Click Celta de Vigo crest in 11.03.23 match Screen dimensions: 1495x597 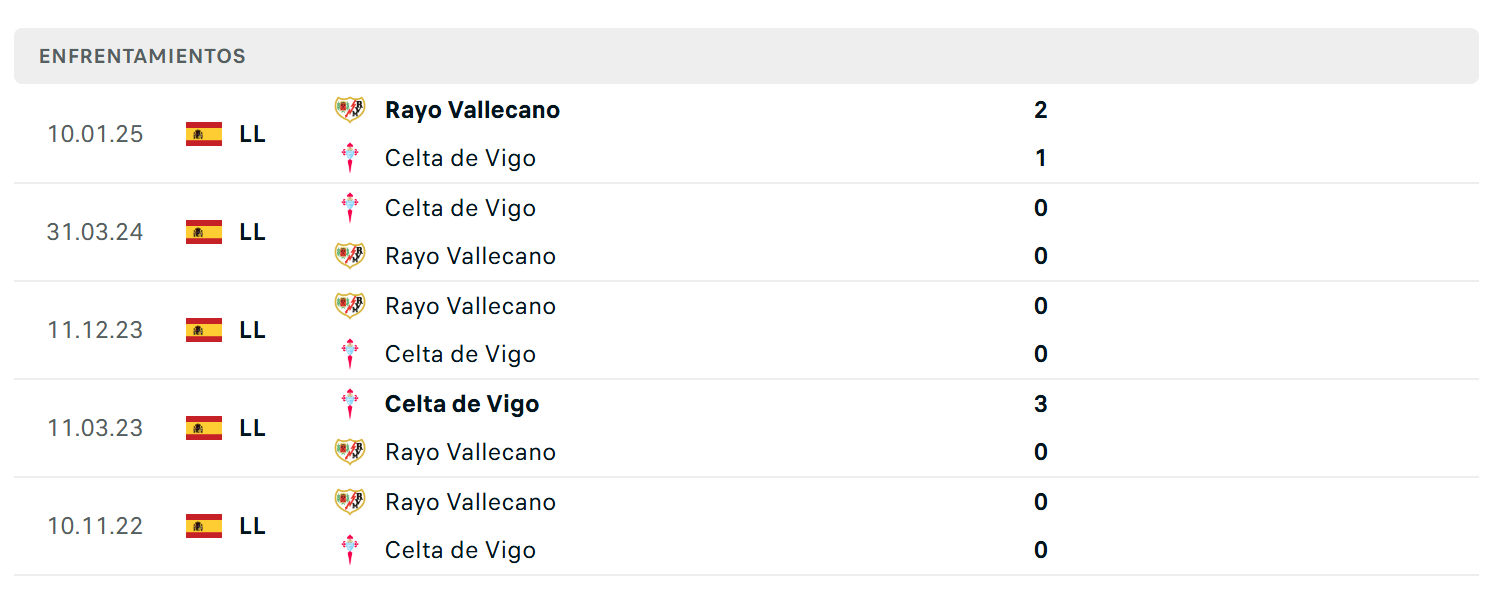coord(350,404)
